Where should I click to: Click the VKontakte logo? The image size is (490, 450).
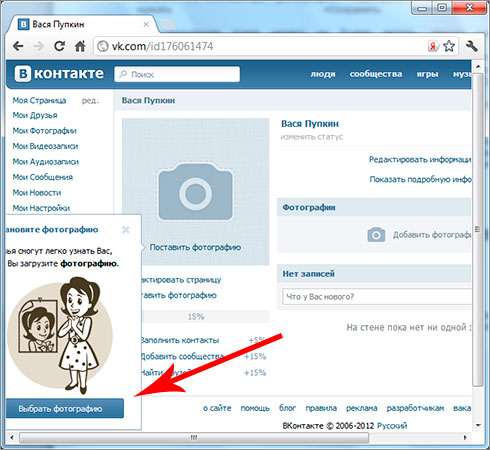pyautogui.click(x=59, y=73)
